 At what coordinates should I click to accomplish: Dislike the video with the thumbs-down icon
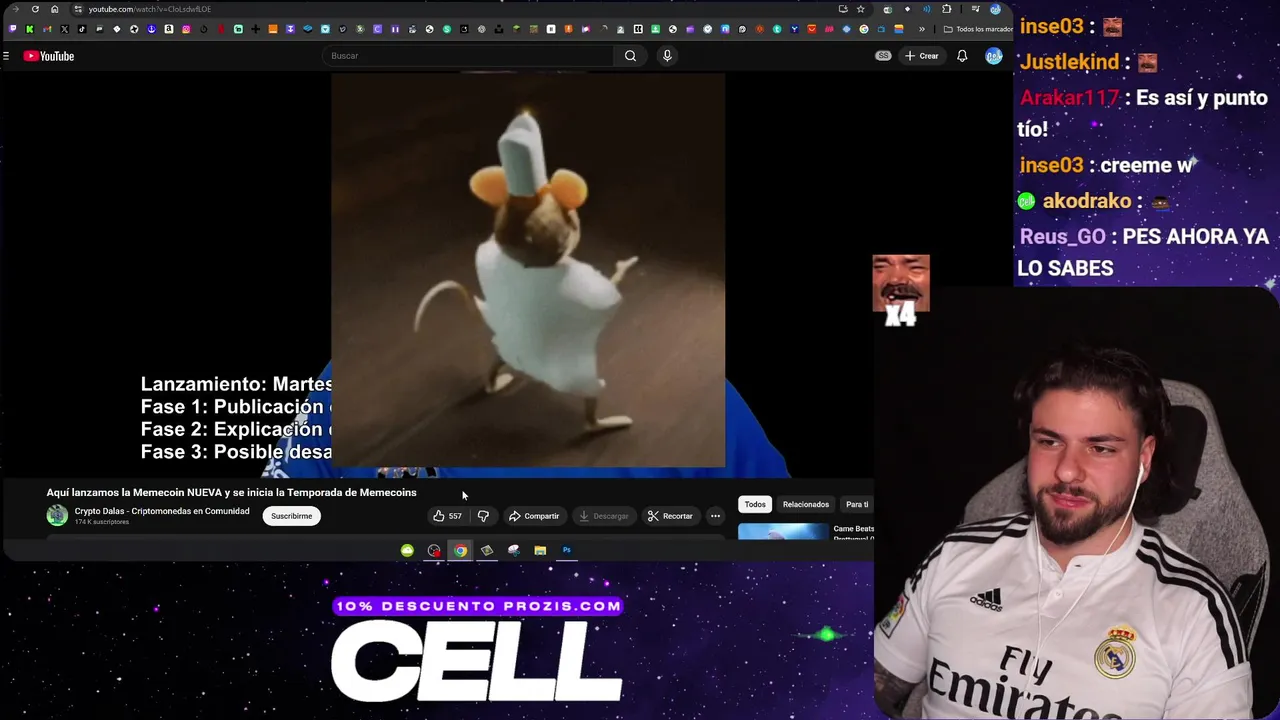[x=483, y=516]
